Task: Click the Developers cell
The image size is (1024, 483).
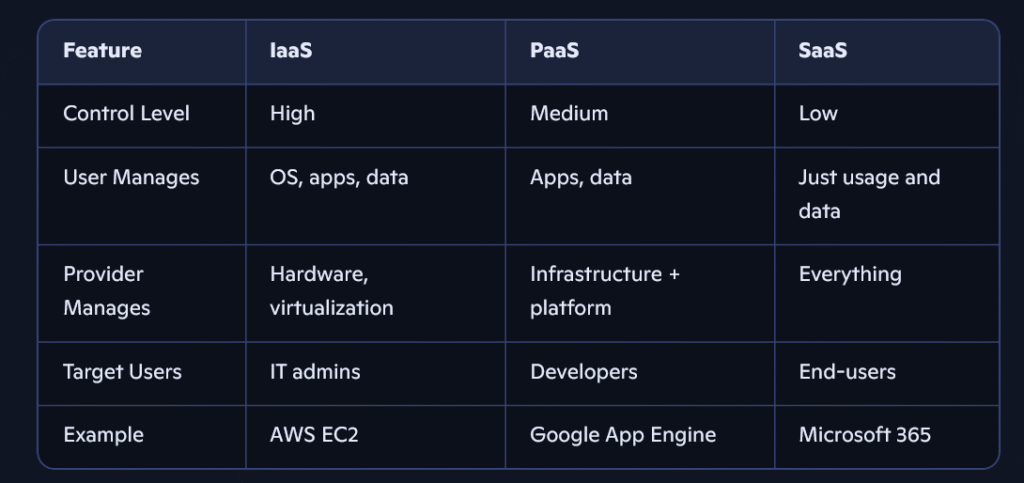Action: click(x=584, y=372)
